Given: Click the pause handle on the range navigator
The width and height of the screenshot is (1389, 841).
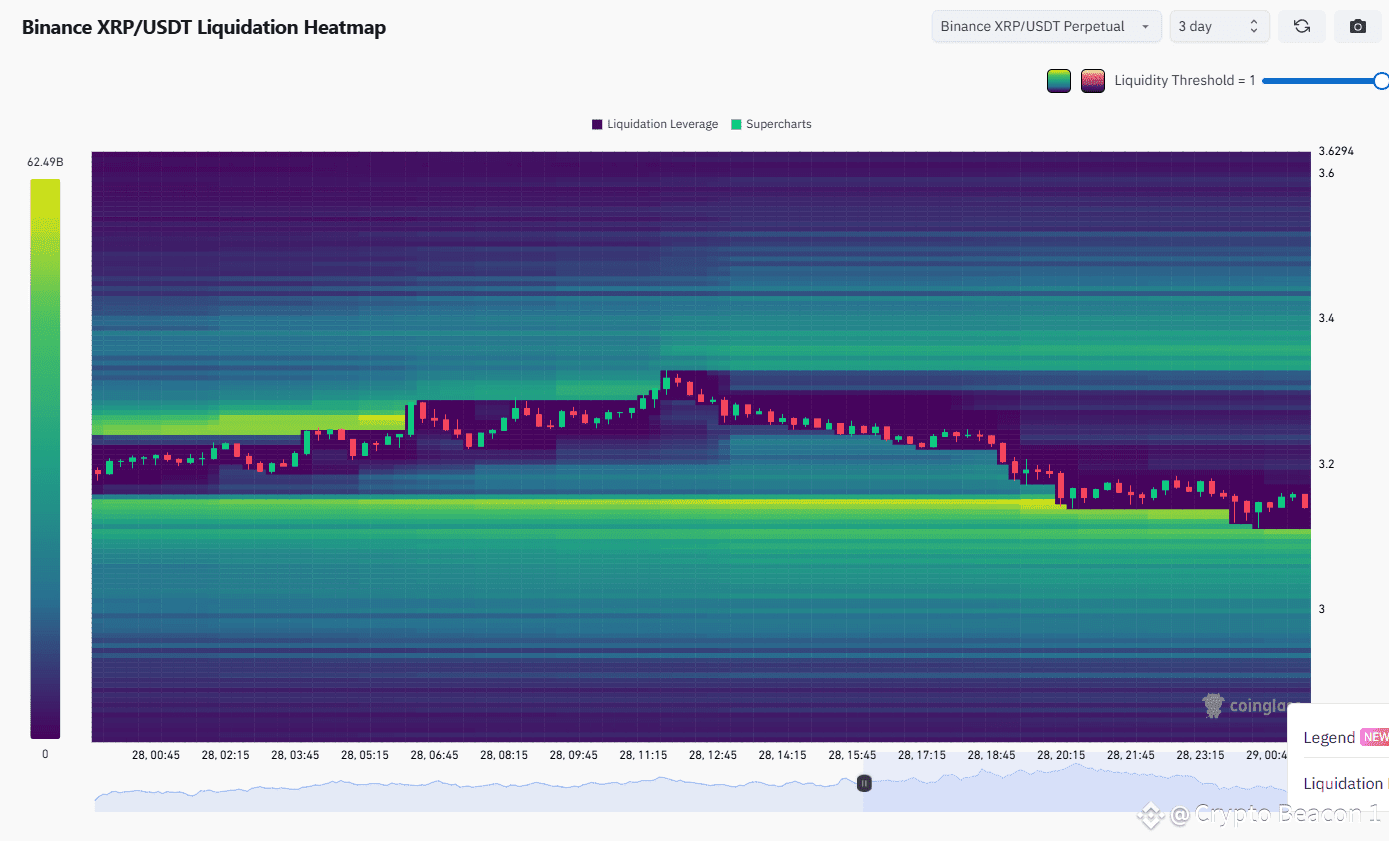Looking at the screenshot, I should coord(864,783).
